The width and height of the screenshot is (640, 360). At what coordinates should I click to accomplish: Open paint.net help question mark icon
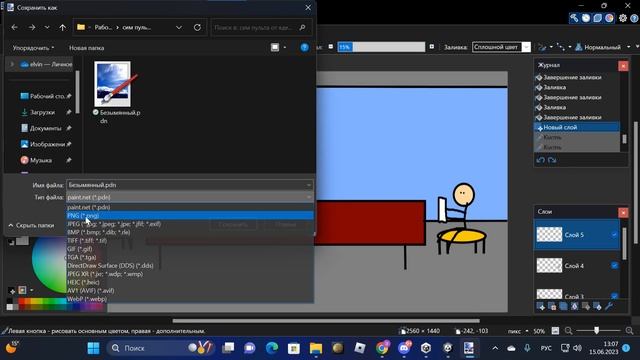tap(634, 18)
